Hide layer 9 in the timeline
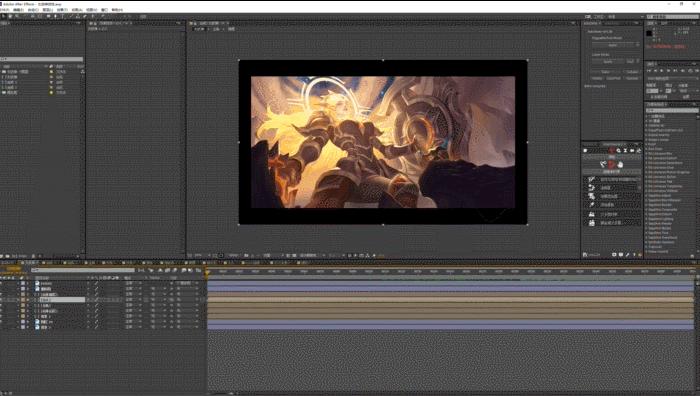This screenshot has height=396, width=700. (2, 327)
